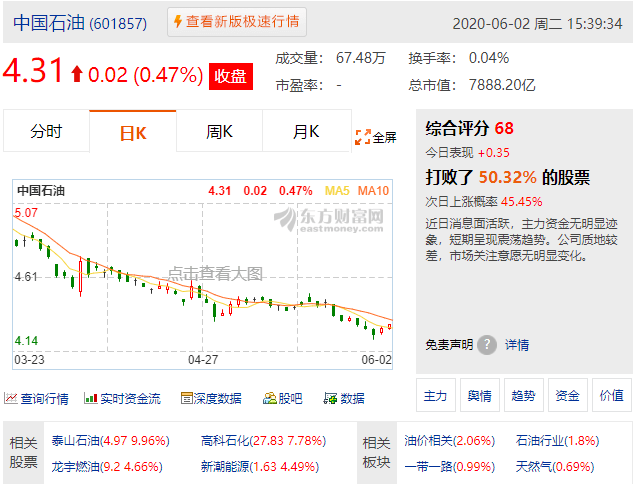The height and width of the screenshot is (484, 633).
Task: Click the MA10 legend label on chart
Action: pyautogui.click(x=373, y=191)
